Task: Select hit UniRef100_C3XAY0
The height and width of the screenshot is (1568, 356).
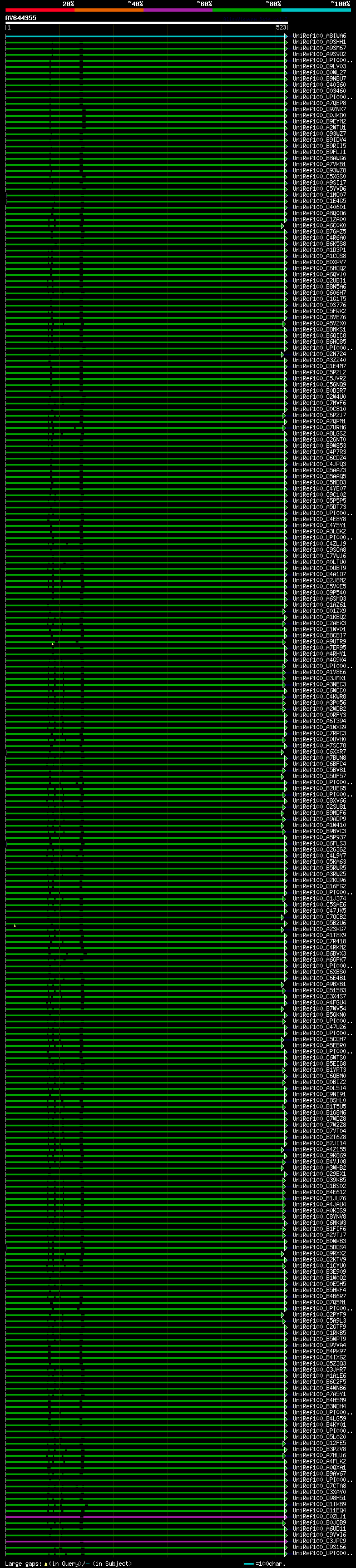Action: click(319, 1492)
